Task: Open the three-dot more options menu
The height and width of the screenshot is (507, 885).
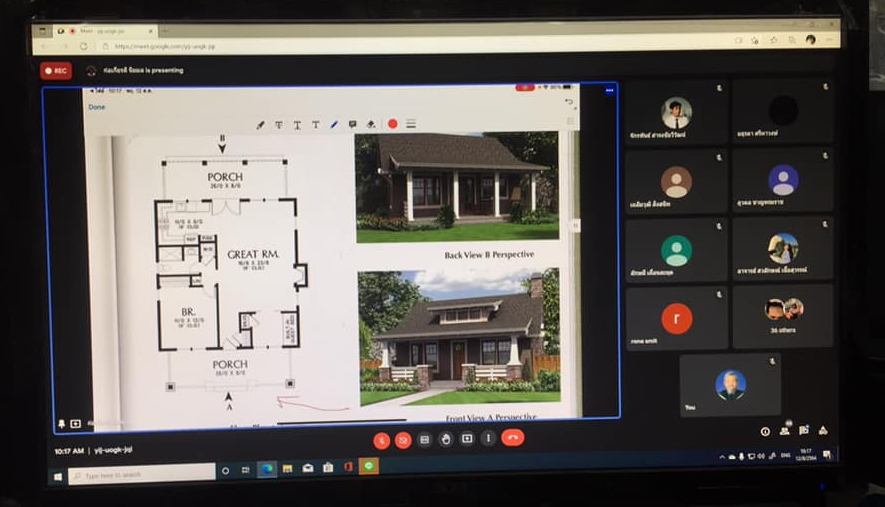Action: click(488, 438)
